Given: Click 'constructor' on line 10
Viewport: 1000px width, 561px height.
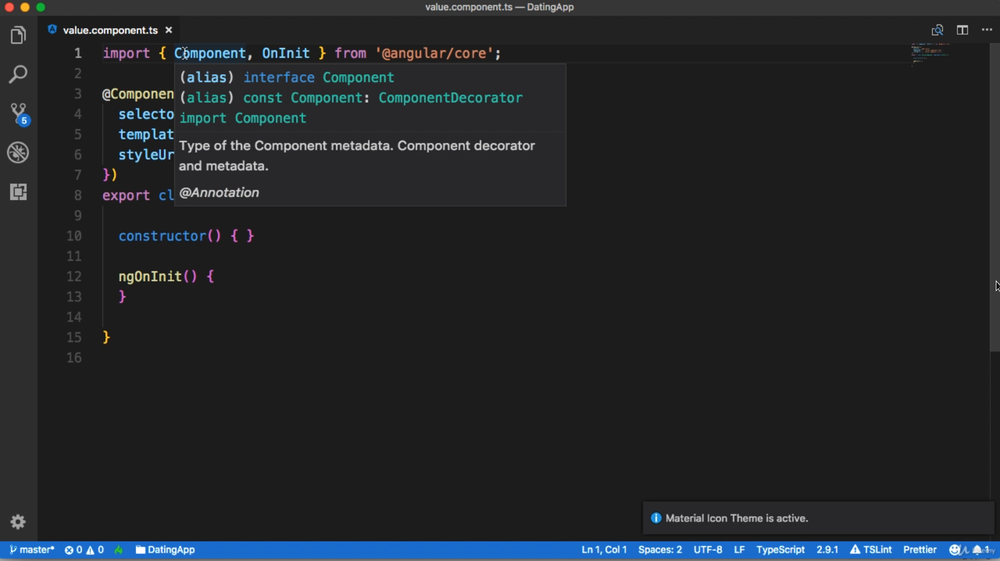Looking at the screenshot, I should (x=162, y=236).
